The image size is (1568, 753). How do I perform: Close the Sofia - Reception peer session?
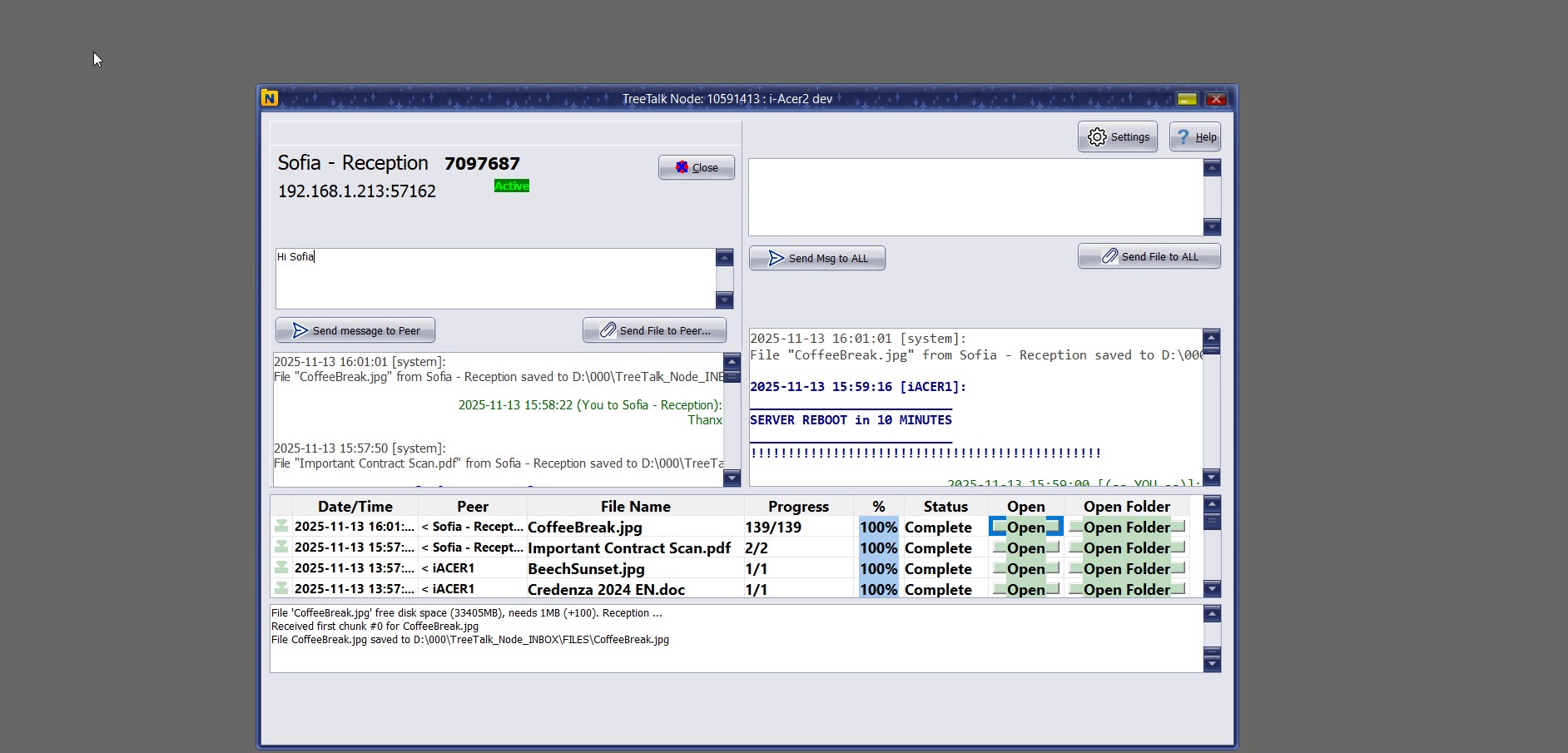point(697,167)
